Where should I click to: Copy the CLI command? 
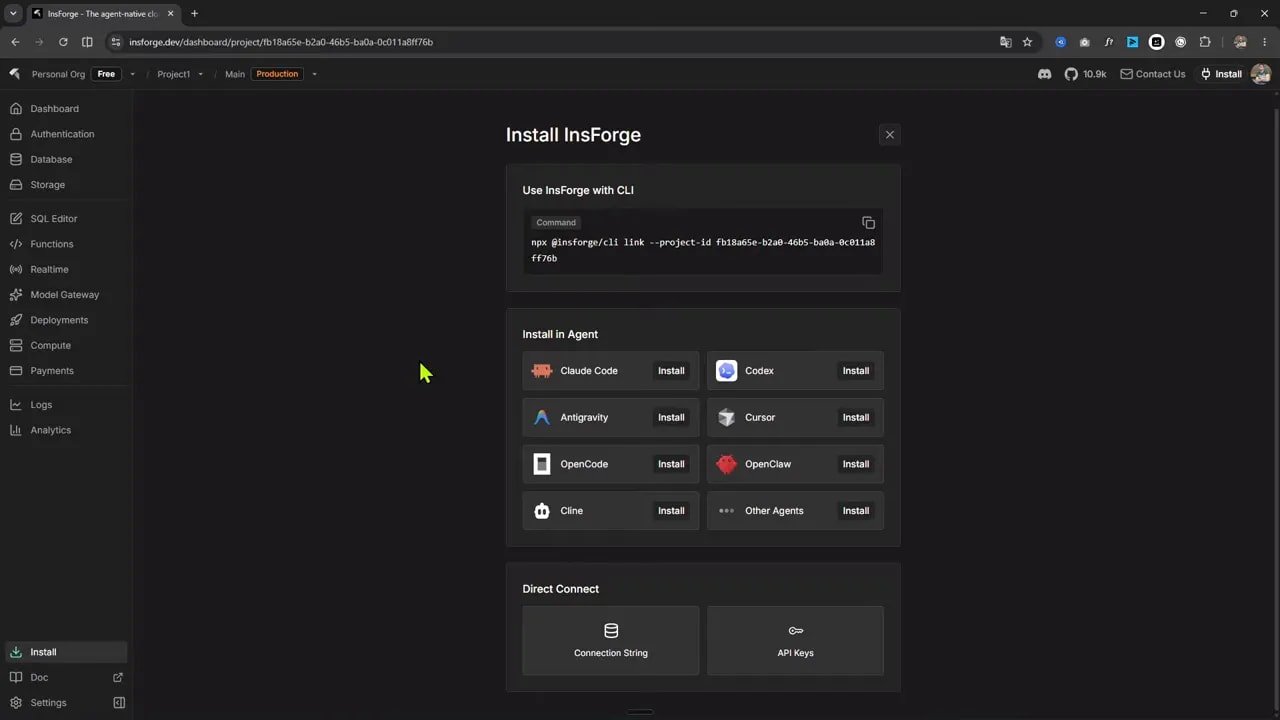pos(868,223)
